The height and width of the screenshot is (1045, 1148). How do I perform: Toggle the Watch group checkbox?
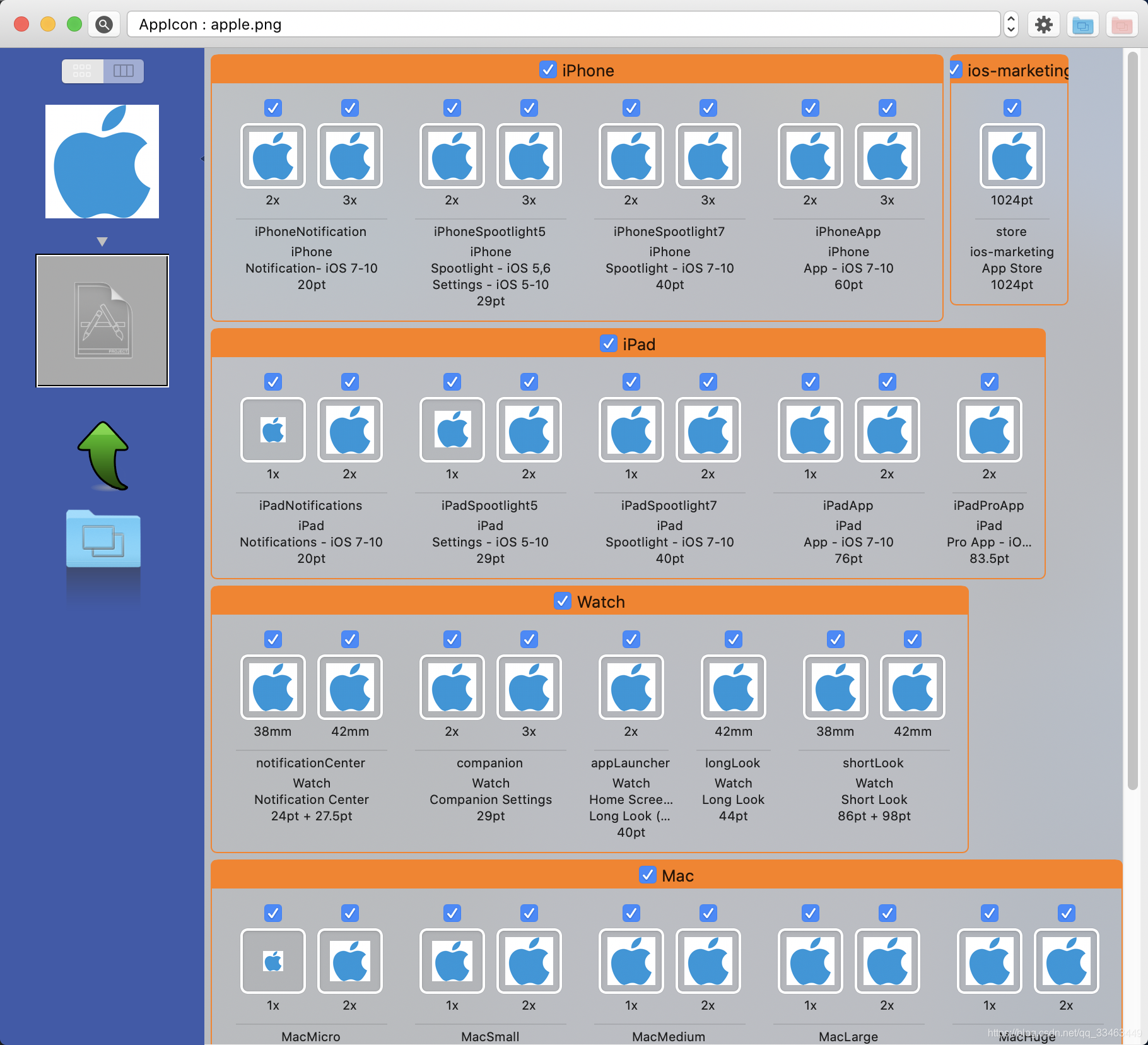coord(563,601)
